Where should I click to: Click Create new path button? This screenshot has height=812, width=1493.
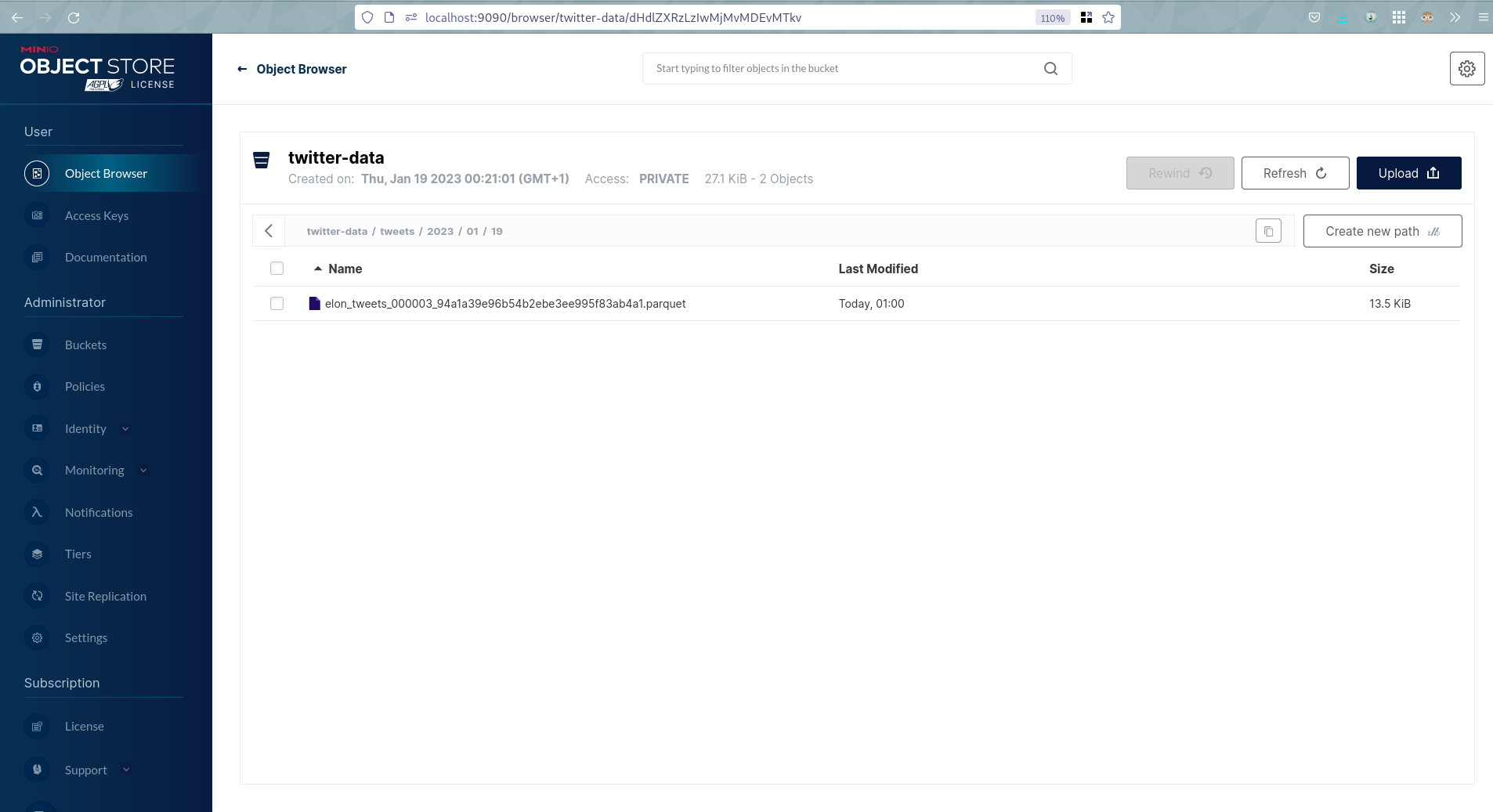(x=1383, y=231)
